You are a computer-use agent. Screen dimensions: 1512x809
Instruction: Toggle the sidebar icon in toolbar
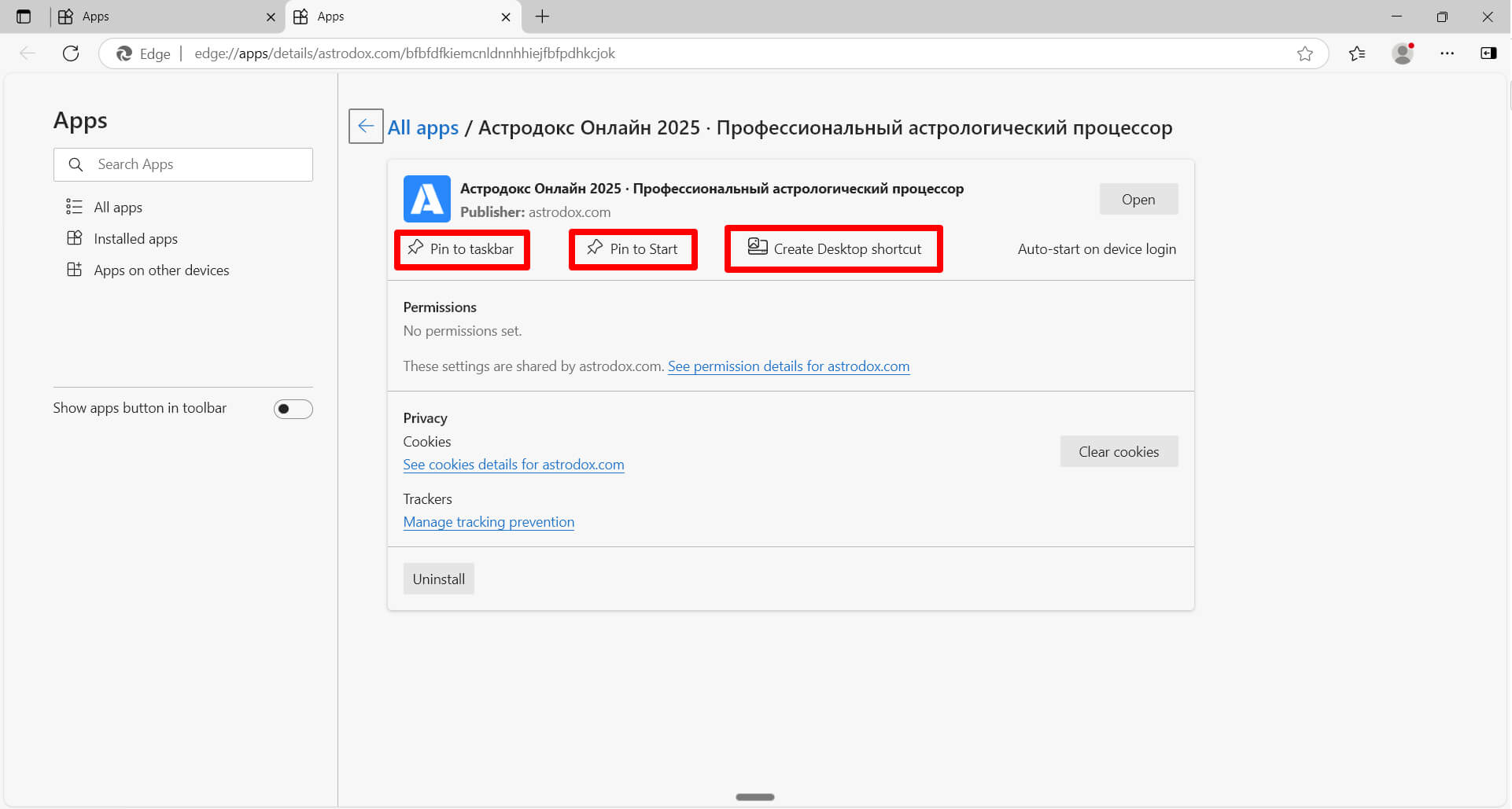[x=1488, y=53]
